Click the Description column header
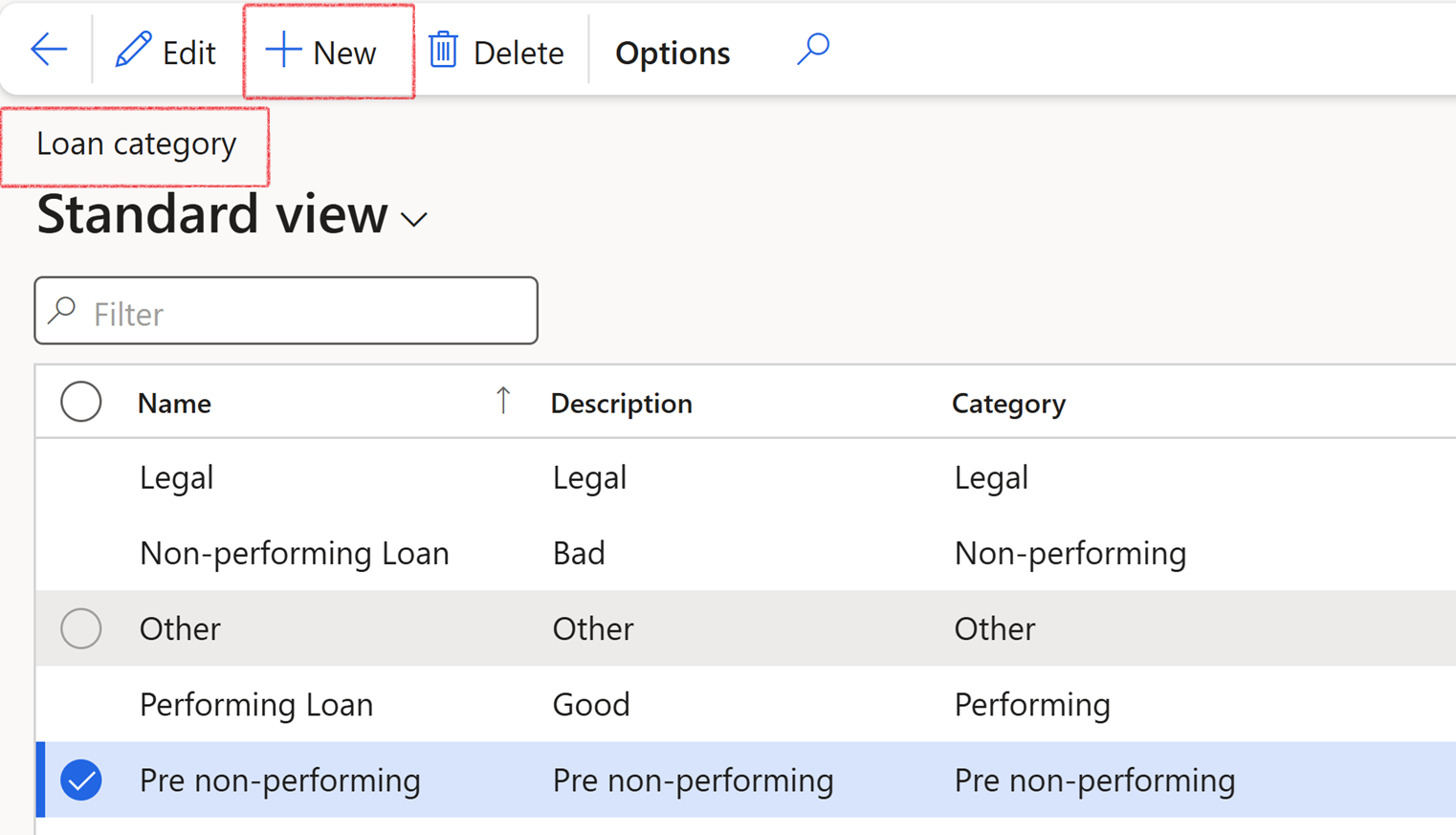Viewport: 1456px width, 835px height. click(621, 404)
